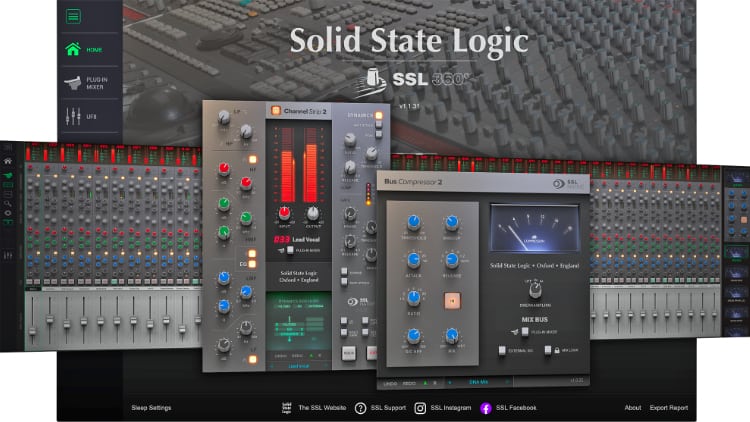Image resolution: width=750 pixels, height=422 pixels.
Task: Enable External S/C on Bus Compressor
Action: coord(502,350)
